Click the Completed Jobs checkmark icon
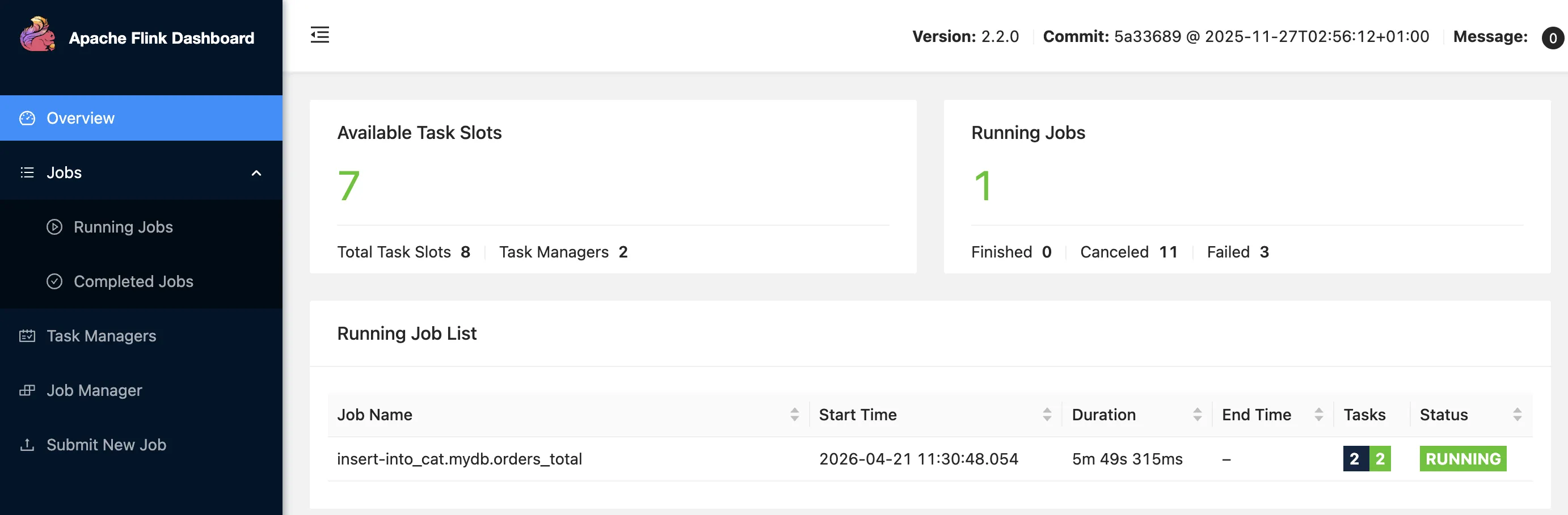The width and height of the screenshot is (1568, 515). coord(54,281)
